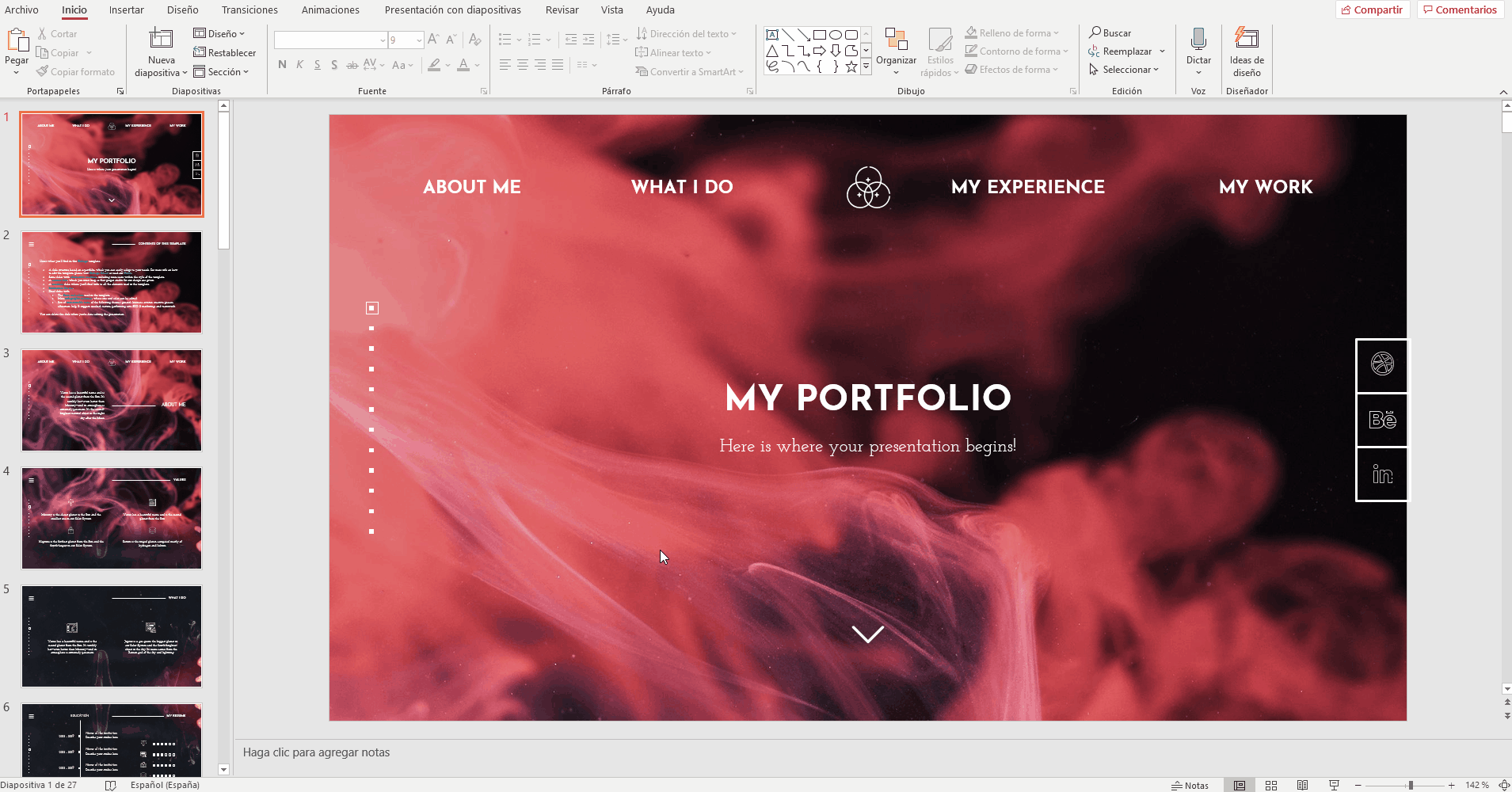Toggle align text left
1512x792 pixels.
[505, 65]
